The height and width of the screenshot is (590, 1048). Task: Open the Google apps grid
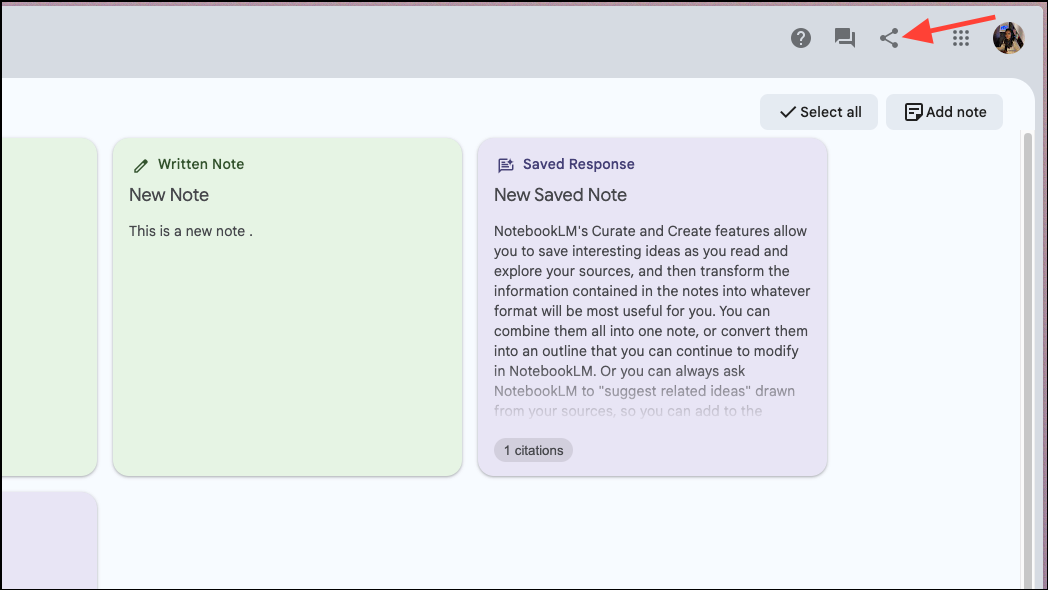961,38
